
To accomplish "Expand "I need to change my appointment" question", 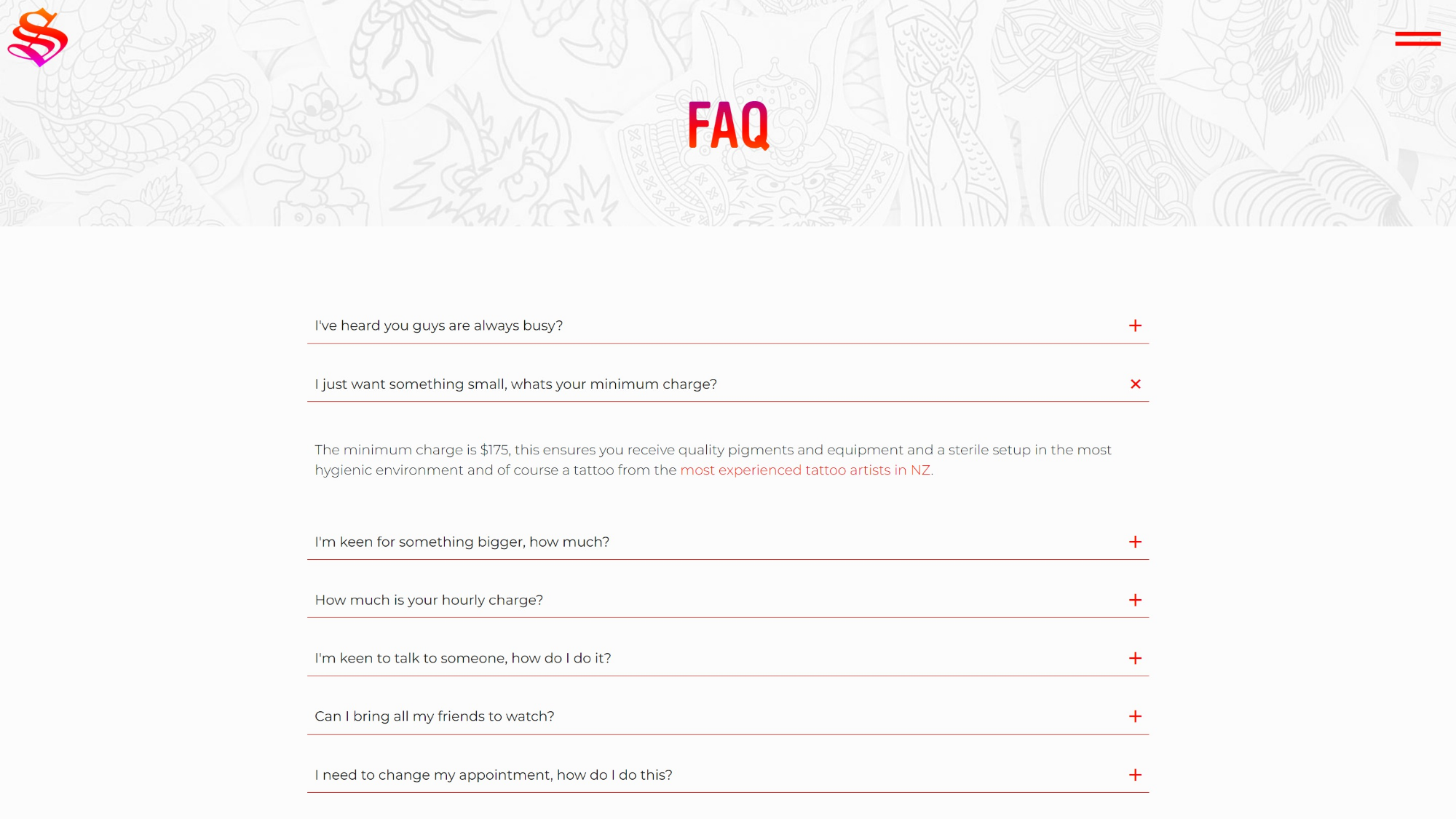I will tap(728, 775).
